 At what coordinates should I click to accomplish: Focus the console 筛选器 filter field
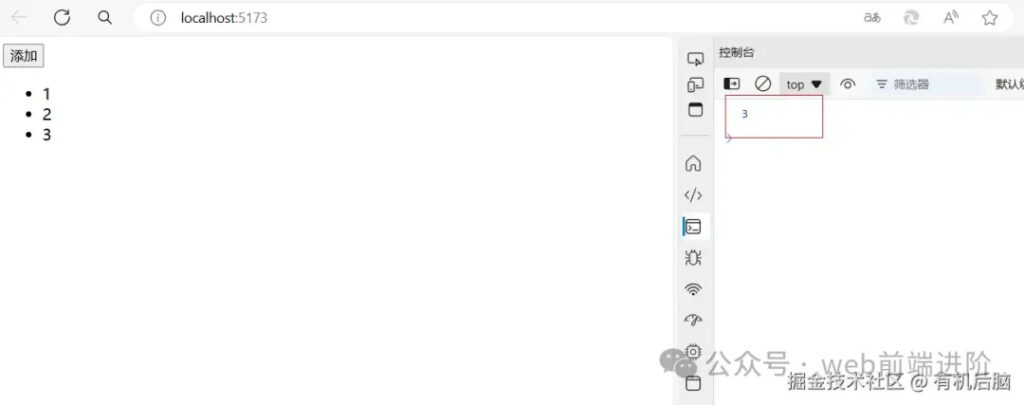[x=927, y=84]
